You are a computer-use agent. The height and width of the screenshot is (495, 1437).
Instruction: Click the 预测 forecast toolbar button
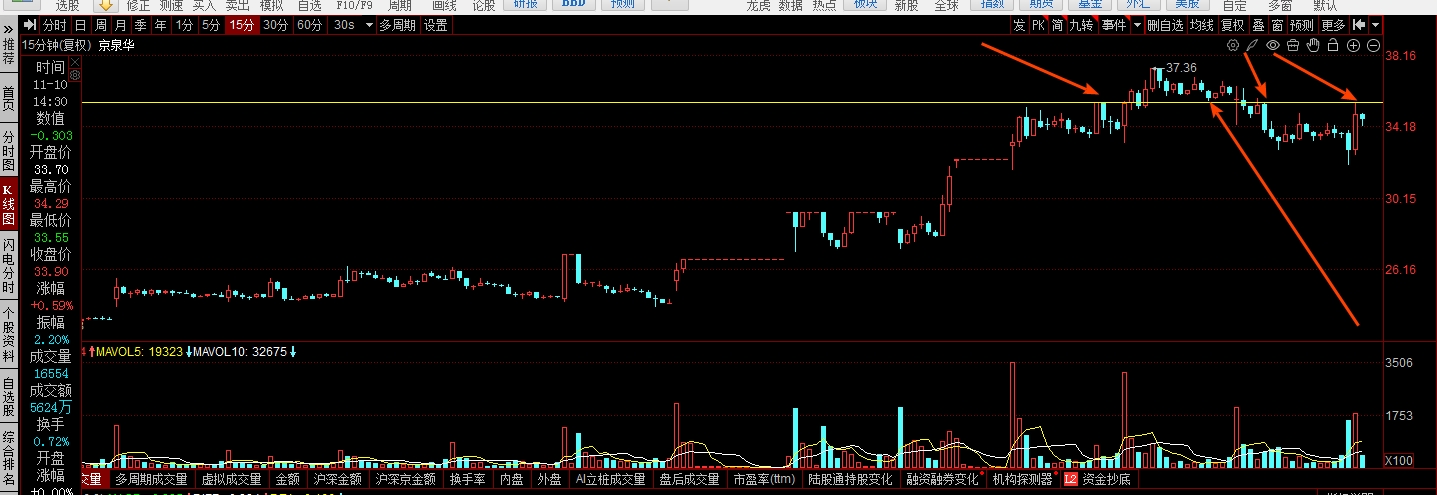1302,25
